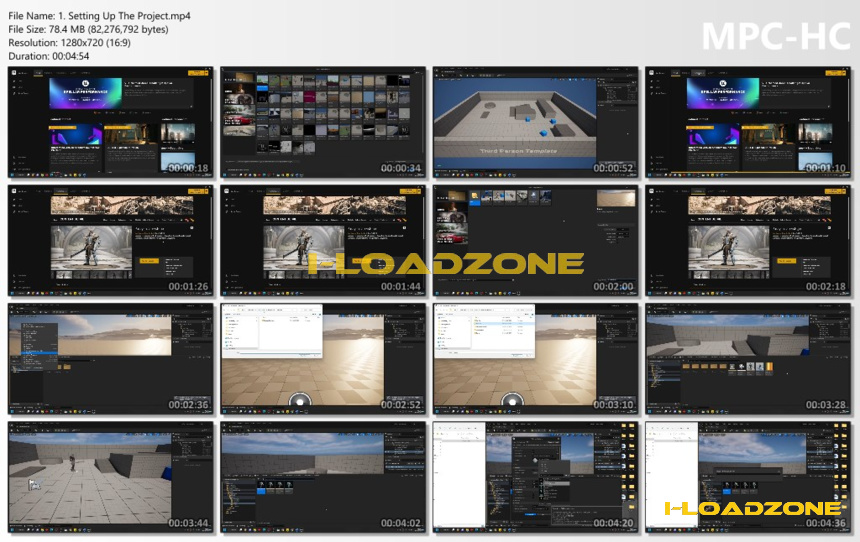Click the thumbnail stamped 00:04:20
The image size is (860, 542).
(x=535, y=477)
